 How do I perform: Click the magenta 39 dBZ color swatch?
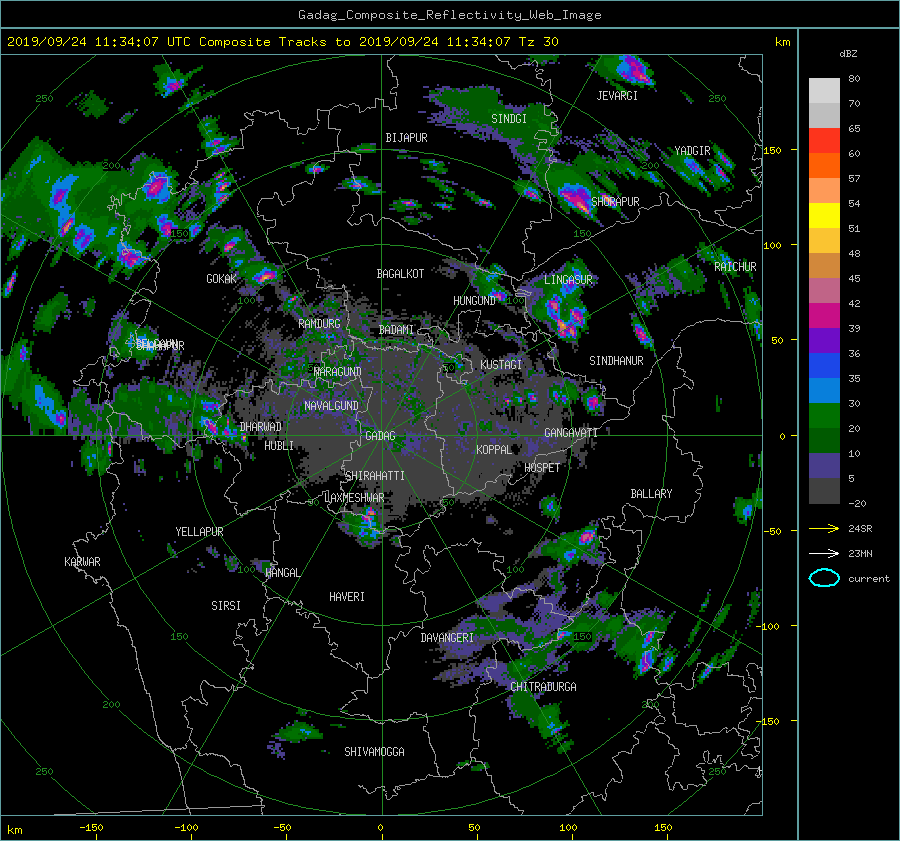coord(824,316)
